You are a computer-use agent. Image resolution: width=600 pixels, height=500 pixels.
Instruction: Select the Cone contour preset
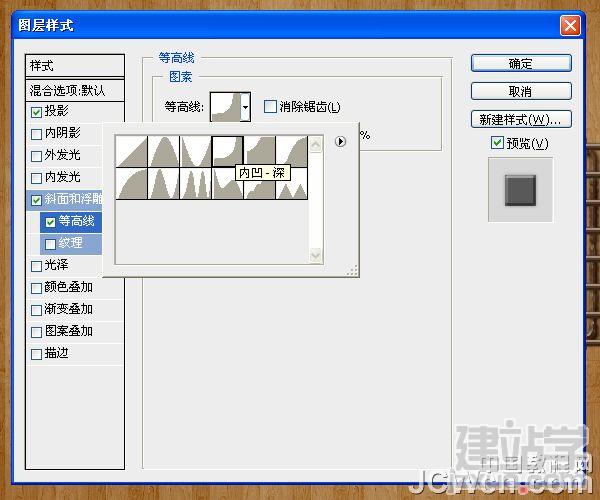pyautogui.click(x=163, y=151)
